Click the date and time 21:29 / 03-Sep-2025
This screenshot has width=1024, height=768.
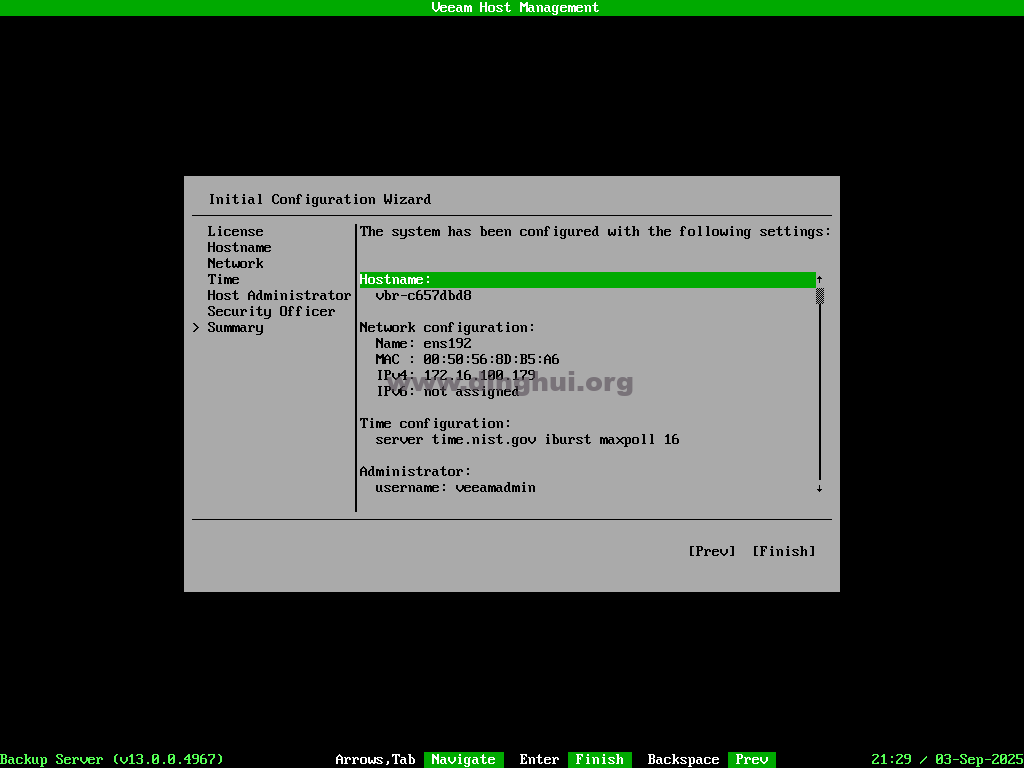click(x=948, y=760)
